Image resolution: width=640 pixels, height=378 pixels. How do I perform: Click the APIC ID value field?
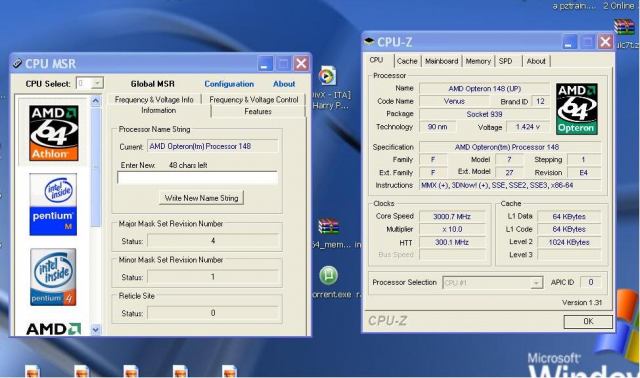[x=591, y=282]
